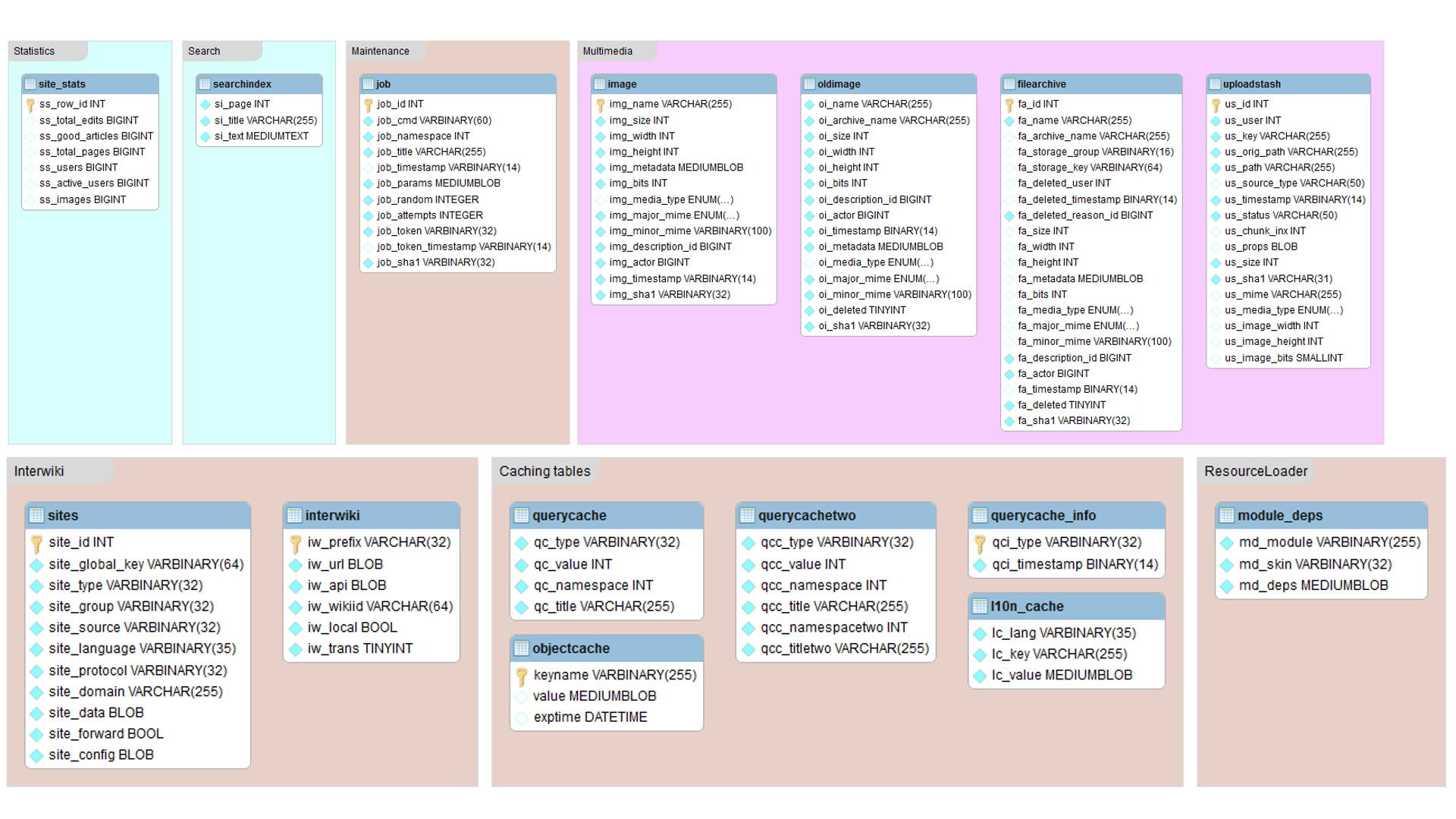Select the oi_sha1 VARBINARY(32) column
This screenshot has width=1456, height=819.
pos(874,326)
